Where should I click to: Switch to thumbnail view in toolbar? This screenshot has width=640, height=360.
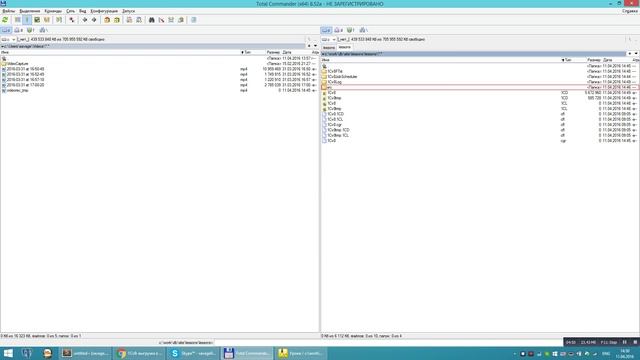click(x=37, y=20)
